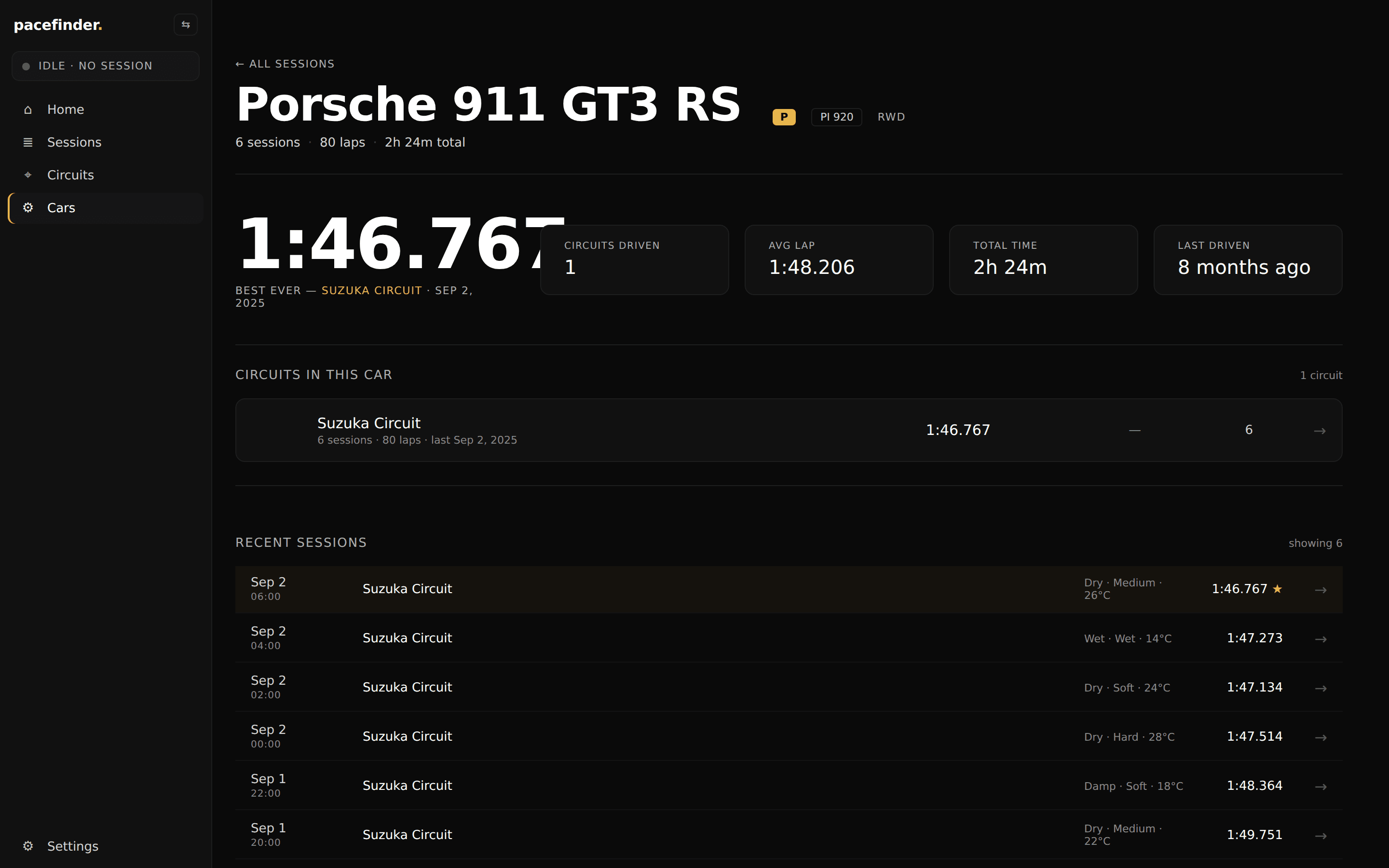The width and height of the screenshot is (1389, 868).
Task: Click the best-lap star icon
Action: pyautogui.click(x=1277, y=589)
